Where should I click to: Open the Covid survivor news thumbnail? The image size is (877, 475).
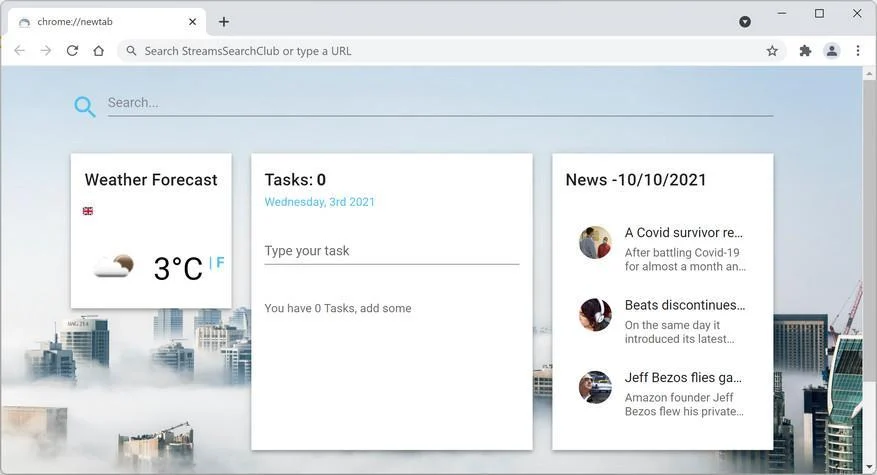click(595, 243)
